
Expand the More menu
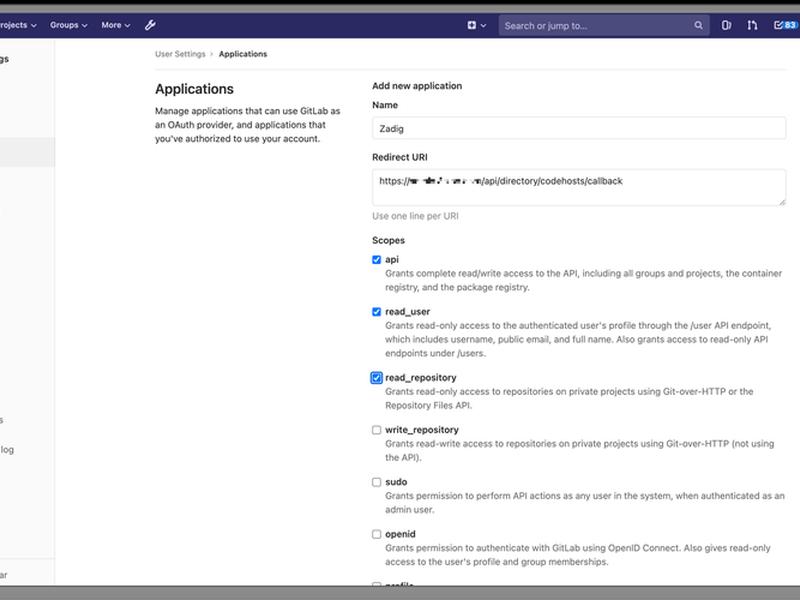tap(116, 25)
